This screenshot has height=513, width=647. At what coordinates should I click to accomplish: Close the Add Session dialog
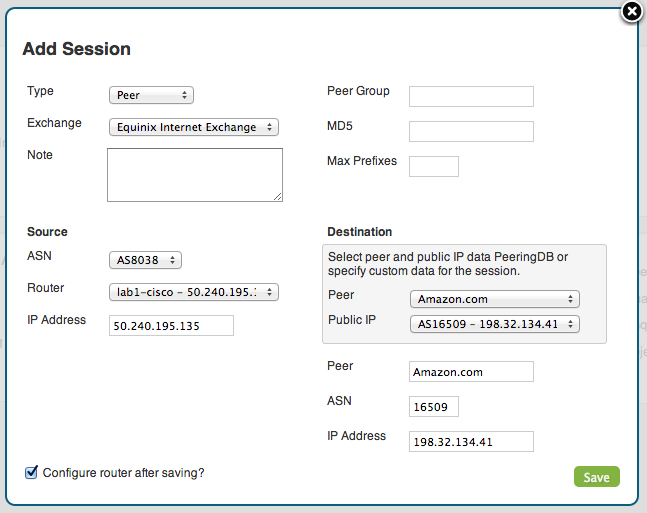click(632, 12)
